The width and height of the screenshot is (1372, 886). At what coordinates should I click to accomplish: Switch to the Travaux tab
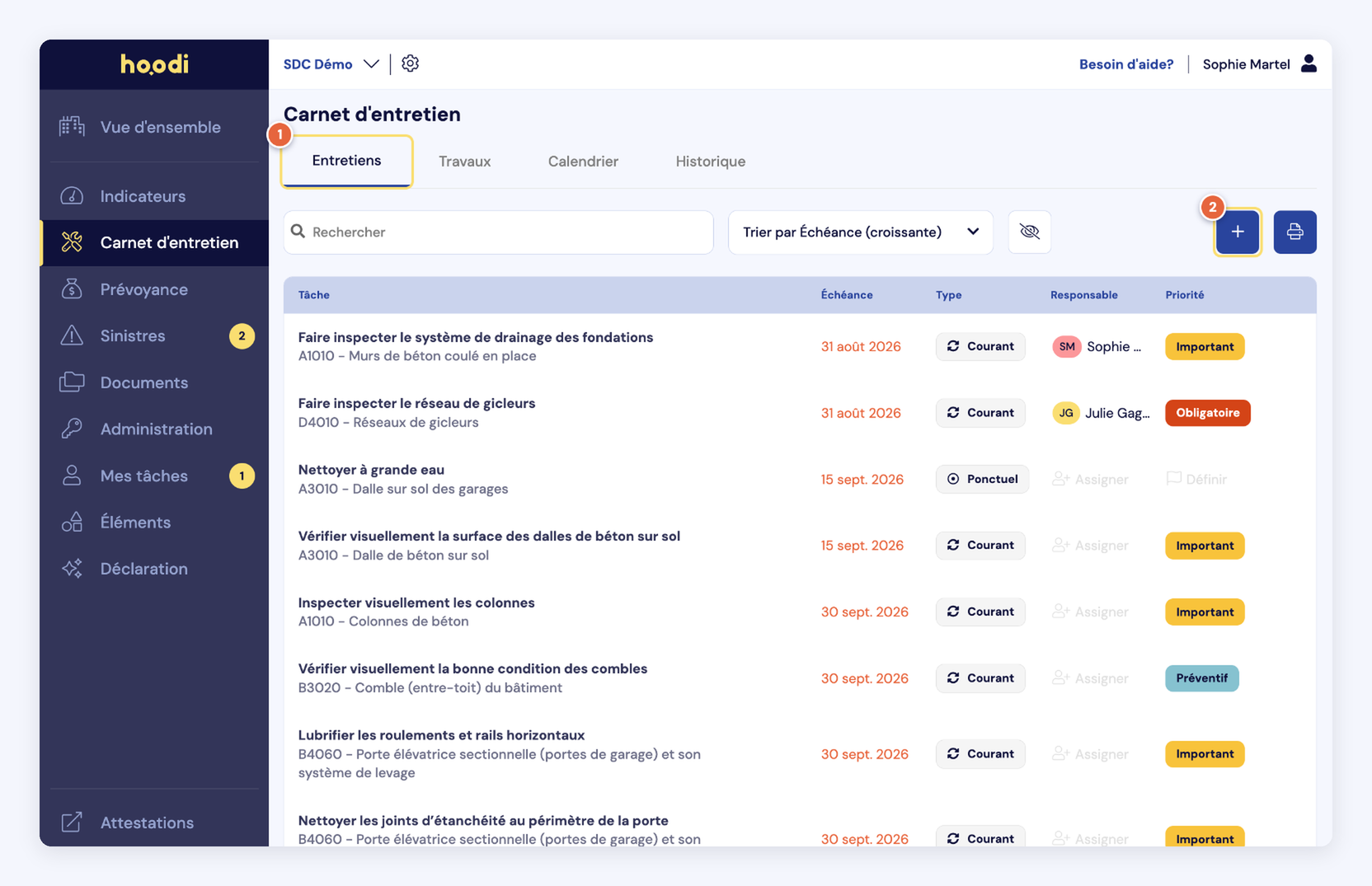(x=465, y=162)
